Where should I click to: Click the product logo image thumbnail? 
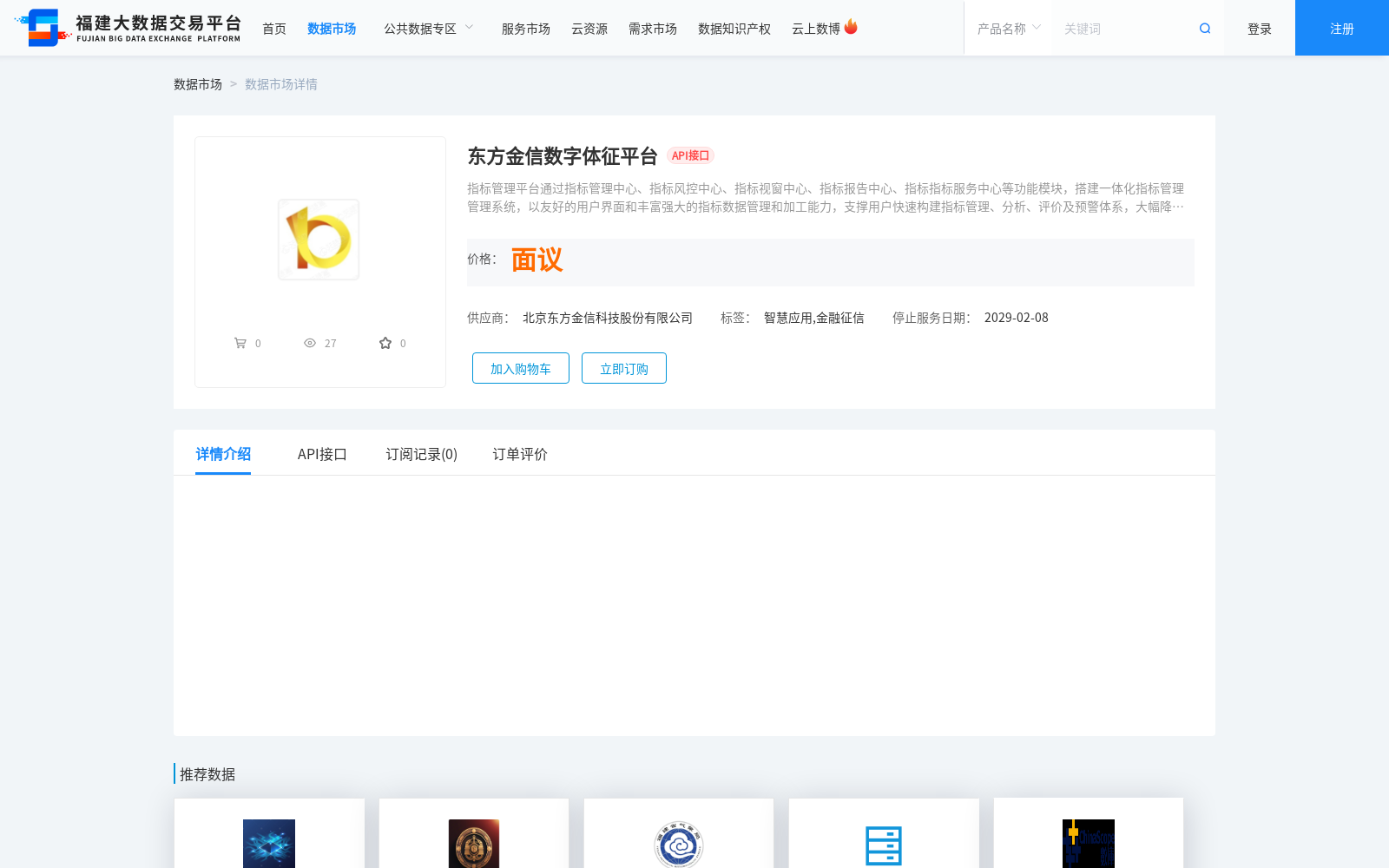(x=319, y=240)
